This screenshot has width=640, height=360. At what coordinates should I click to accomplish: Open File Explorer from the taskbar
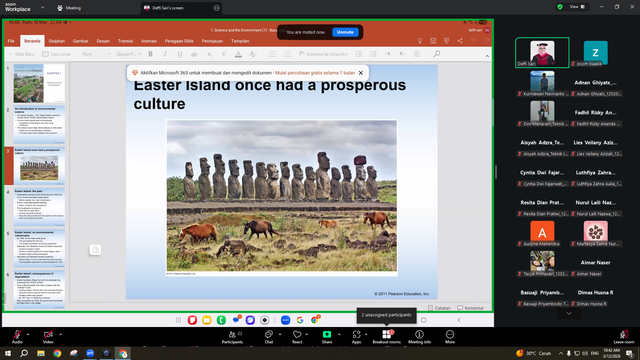[41, 353]
